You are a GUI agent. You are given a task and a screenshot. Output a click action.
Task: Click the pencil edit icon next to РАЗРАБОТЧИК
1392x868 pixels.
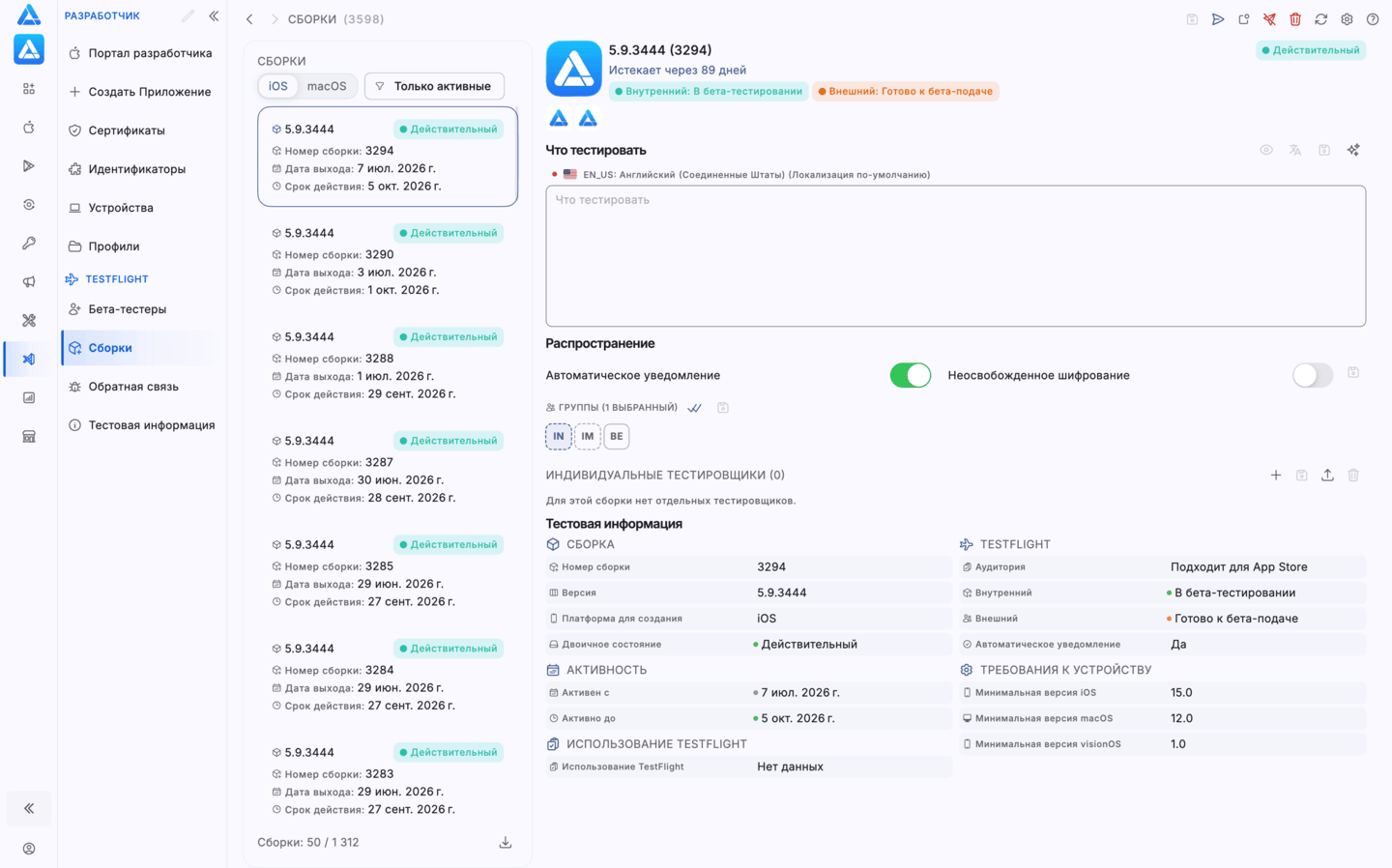[188, 16]
